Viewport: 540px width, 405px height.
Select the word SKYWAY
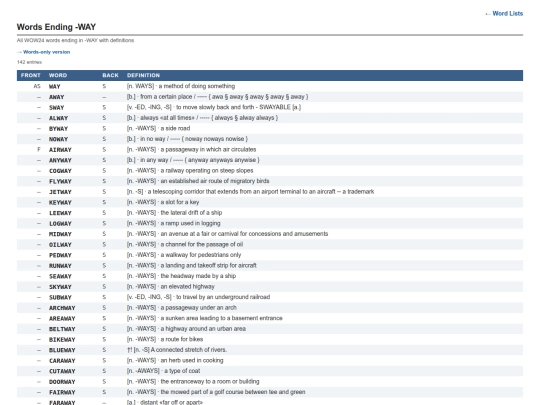point(60,287)
